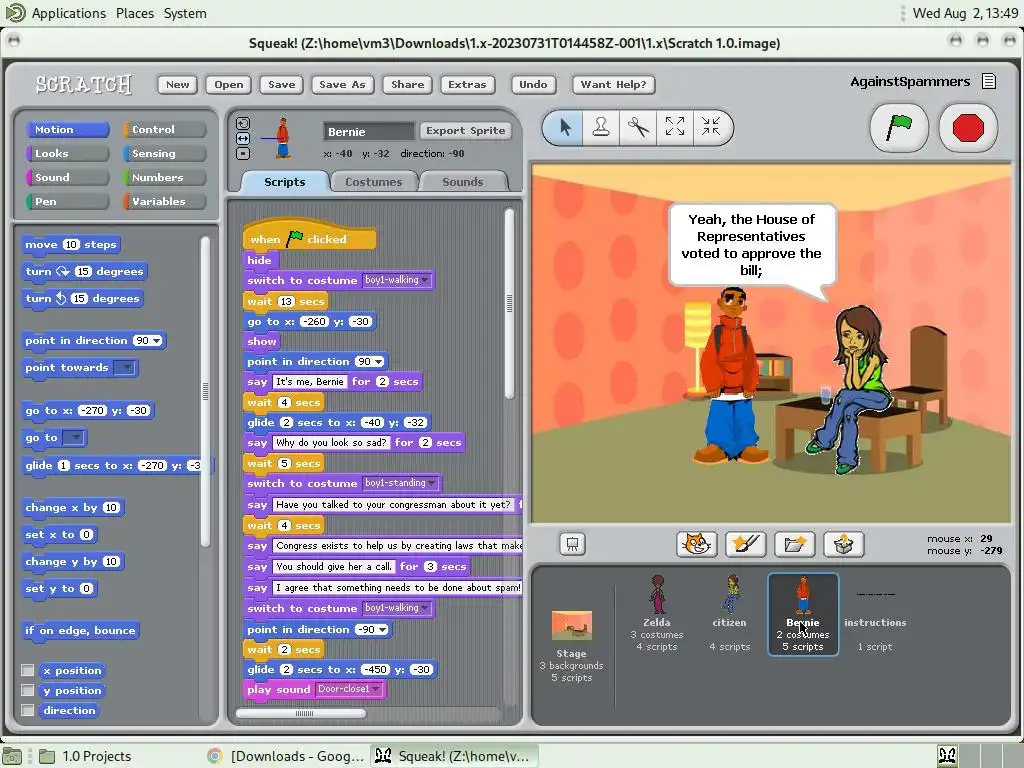Click the choose sprite from file button
Image resolution: width=1024 pixels, height=768 pixels.
coord(795,544)
